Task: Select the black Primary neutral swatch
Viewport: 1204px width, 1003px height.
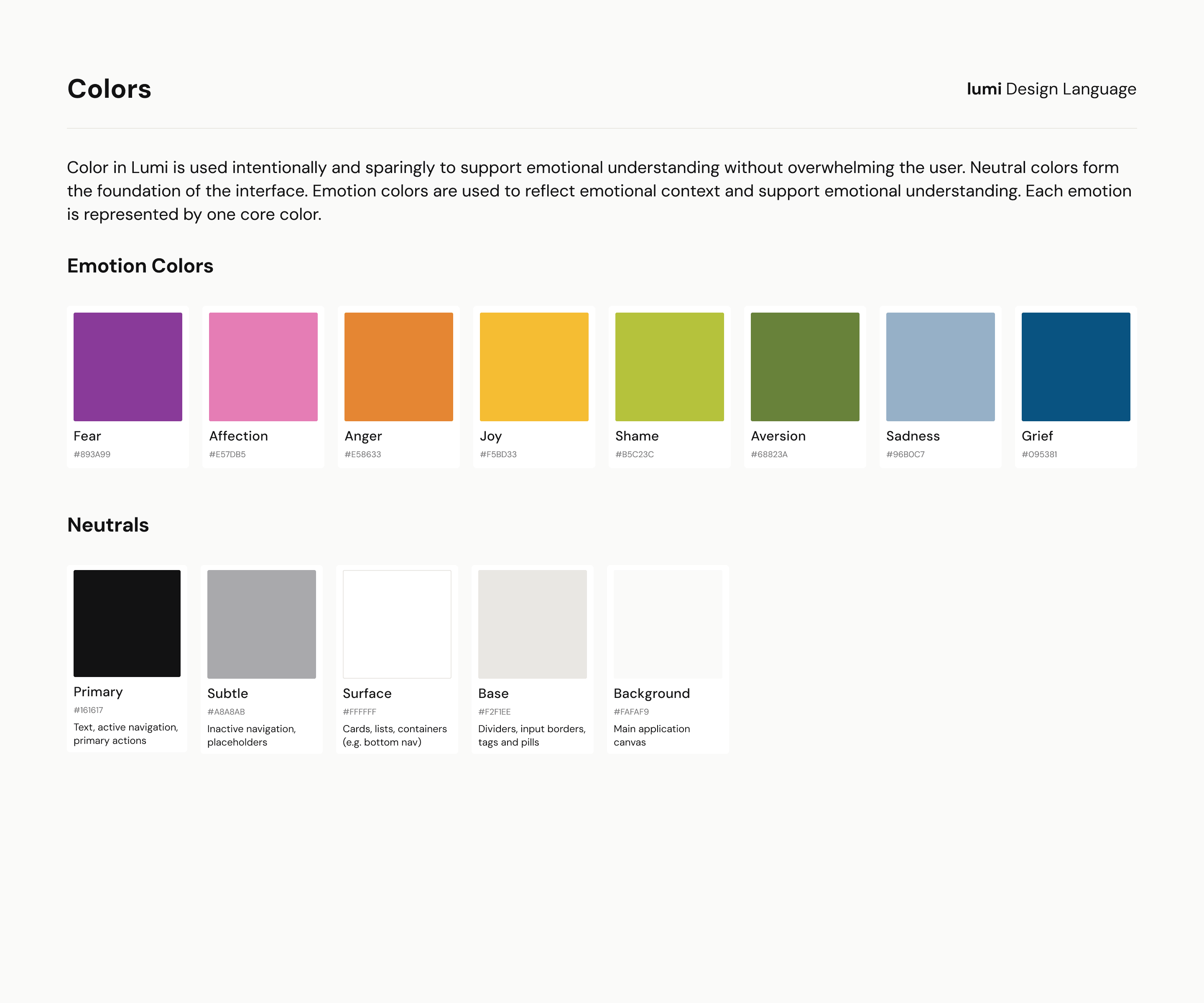Action: [127, 623]
